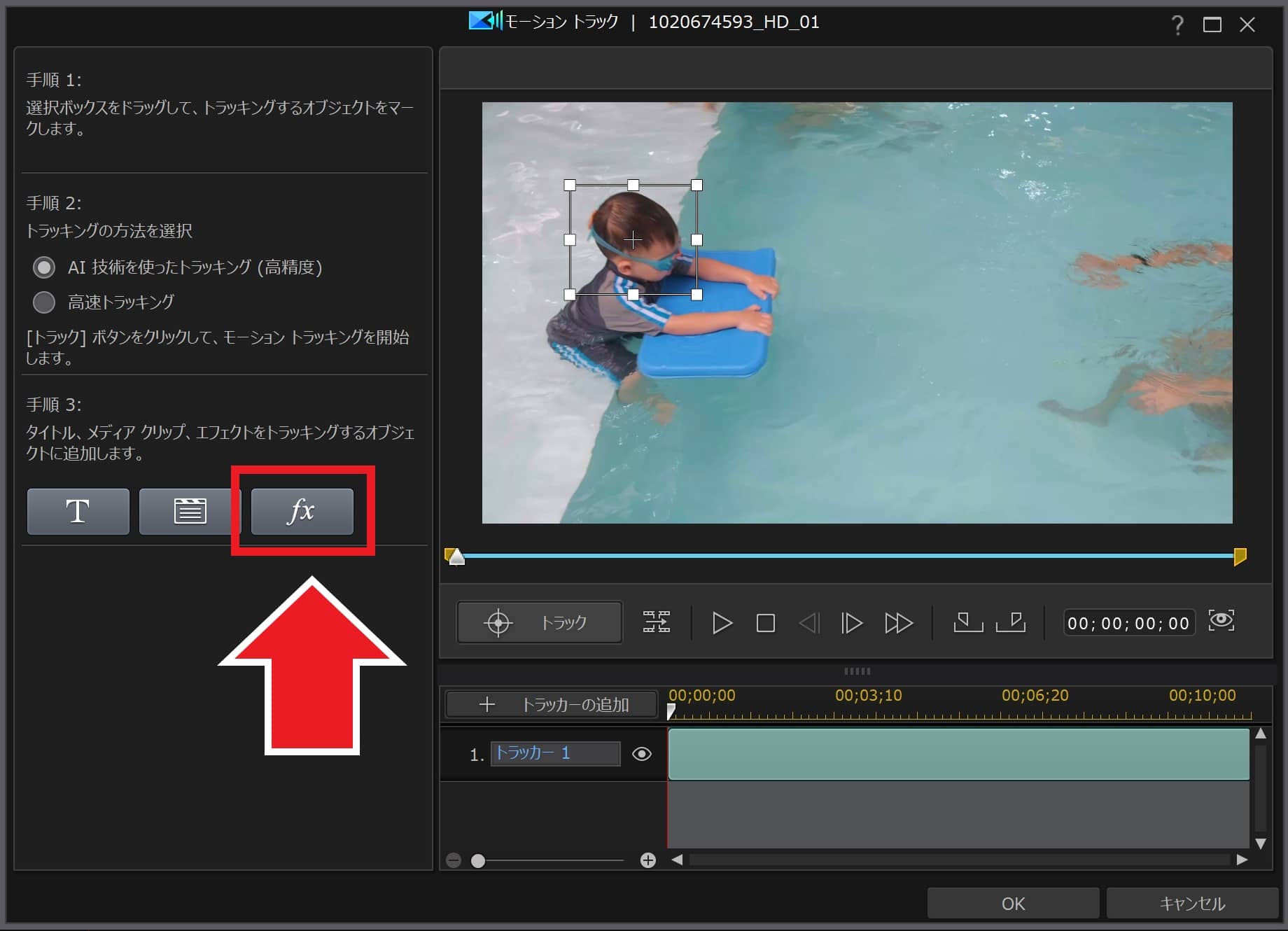
Task: Confirm with the OK button
Action: point(1013,904)
